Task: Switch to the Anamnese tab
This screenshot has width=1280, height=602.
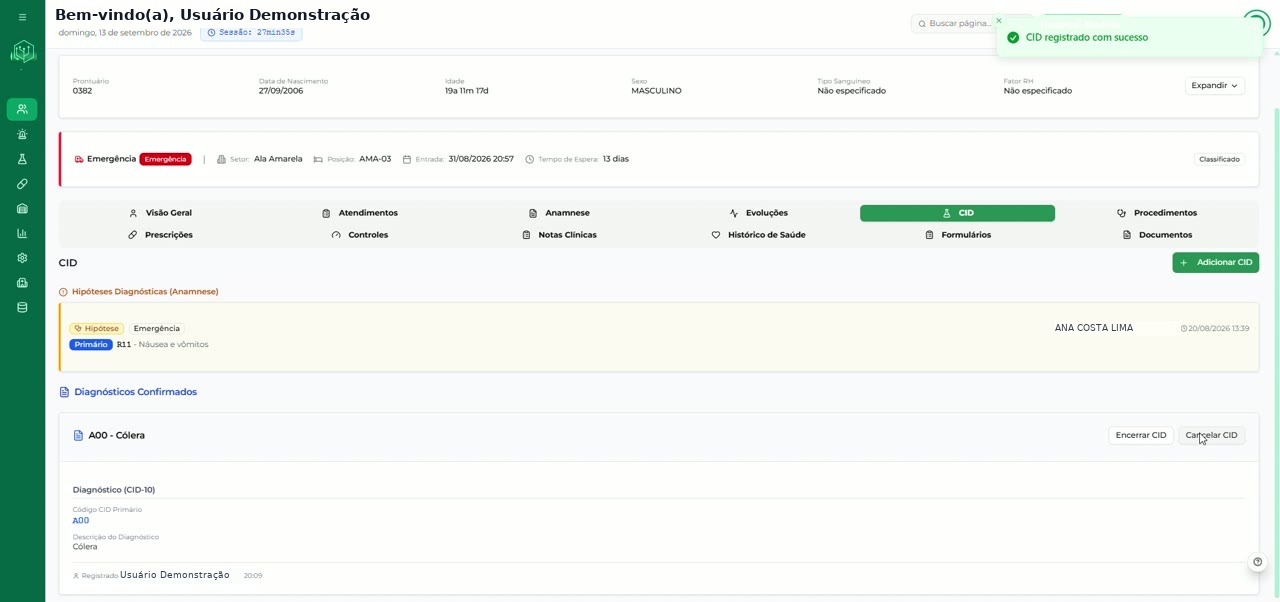Action: 559,213
